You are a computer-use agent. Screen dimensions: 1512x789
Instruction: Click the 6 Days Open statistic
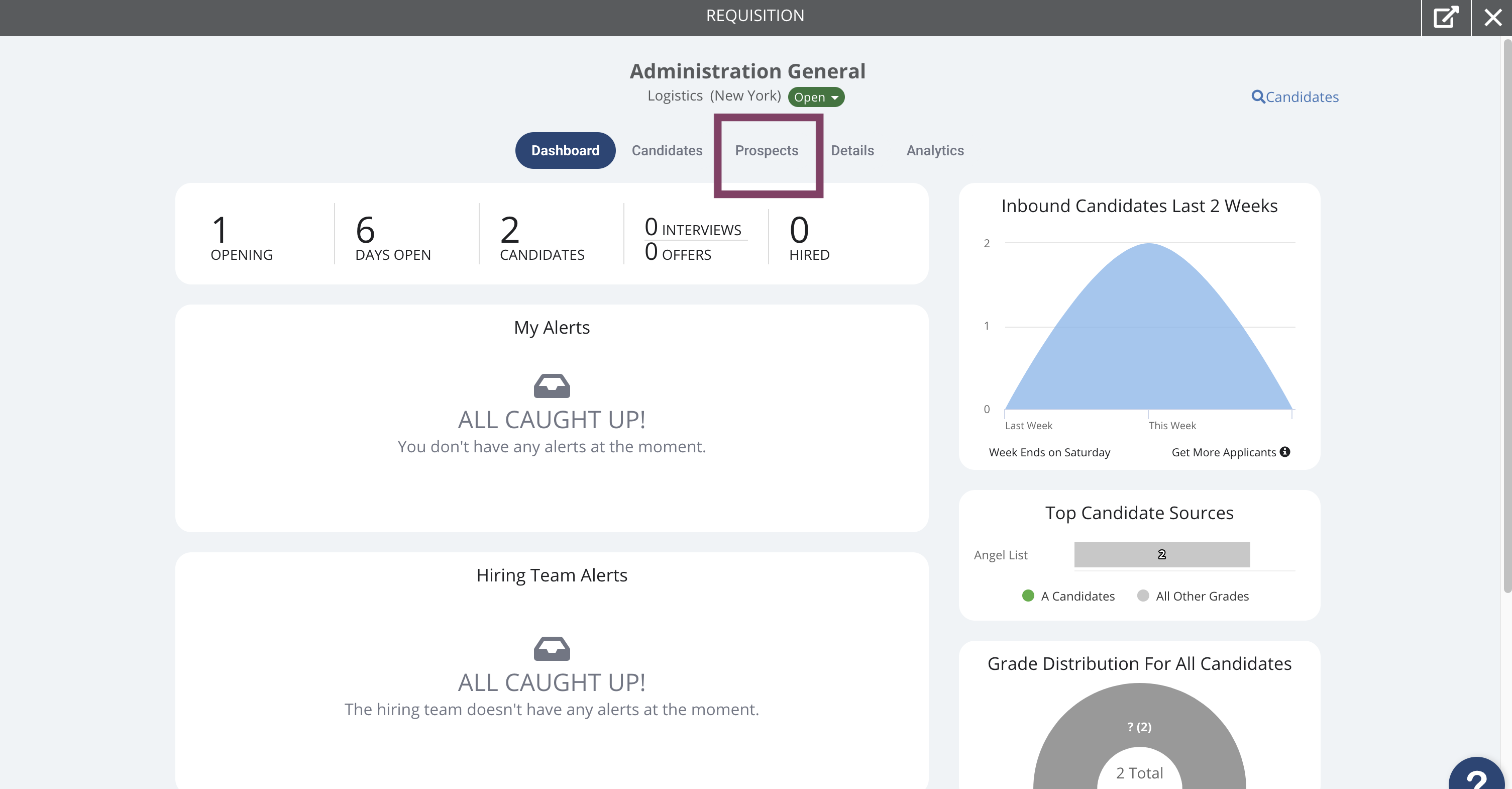pos(393,237)
